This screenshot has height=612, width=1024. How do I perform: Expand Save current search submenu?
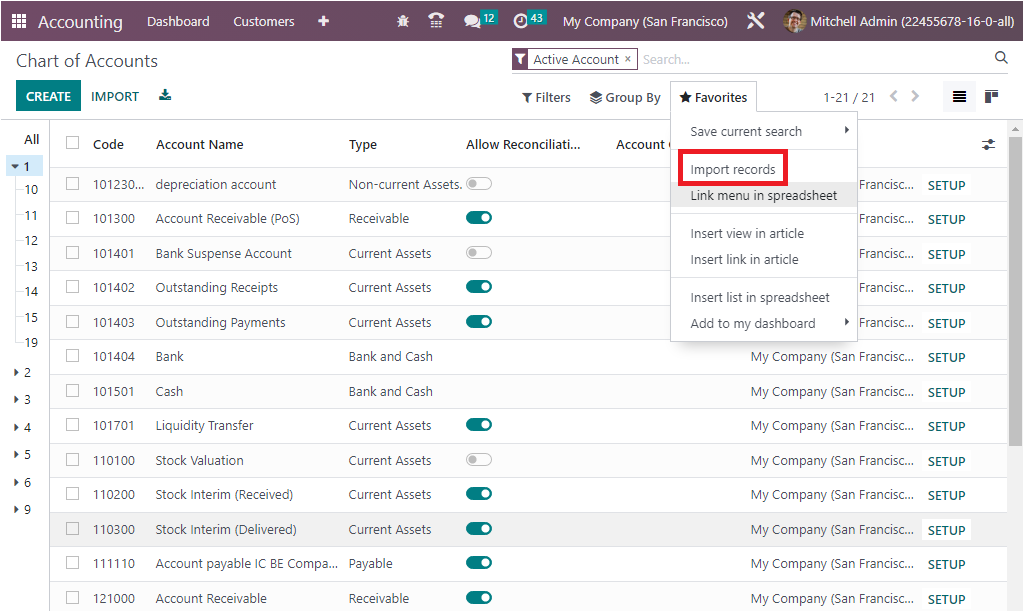764,131
